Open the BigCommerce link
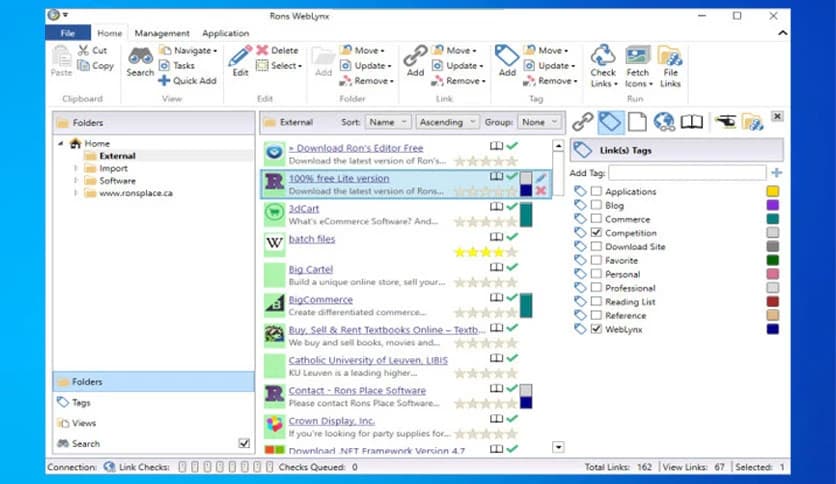Image resolution: width=836 pixels, height=484 pixels. tap(320, 300)
